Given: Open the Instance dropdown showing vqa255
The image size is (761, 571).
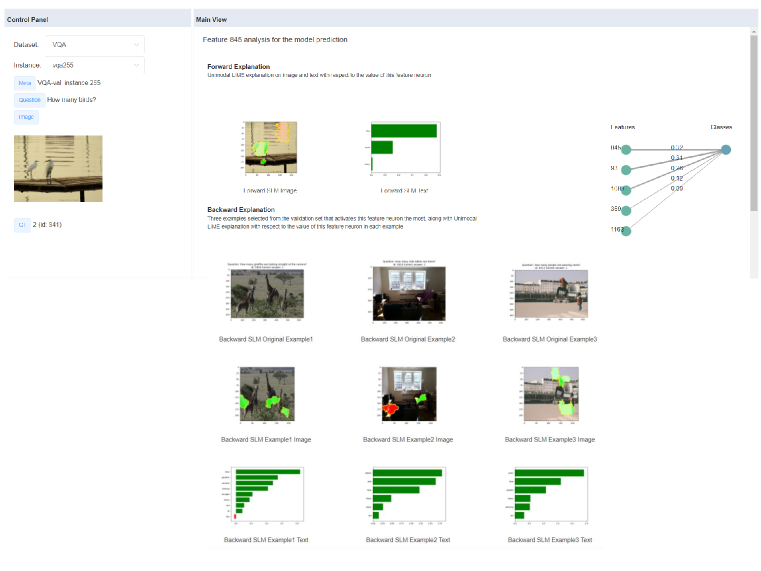Looking at the screenshot, I should pyautogui.click(x=96, y=64).
